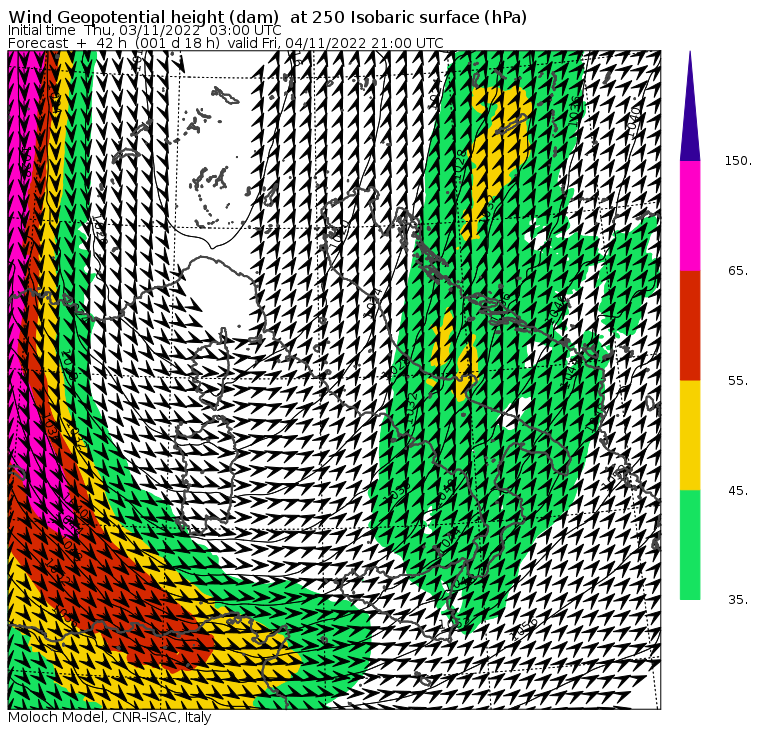
Task: Click the chart title 'Wind Geopotential height (dam)'
Action: (x=144, y=17)
